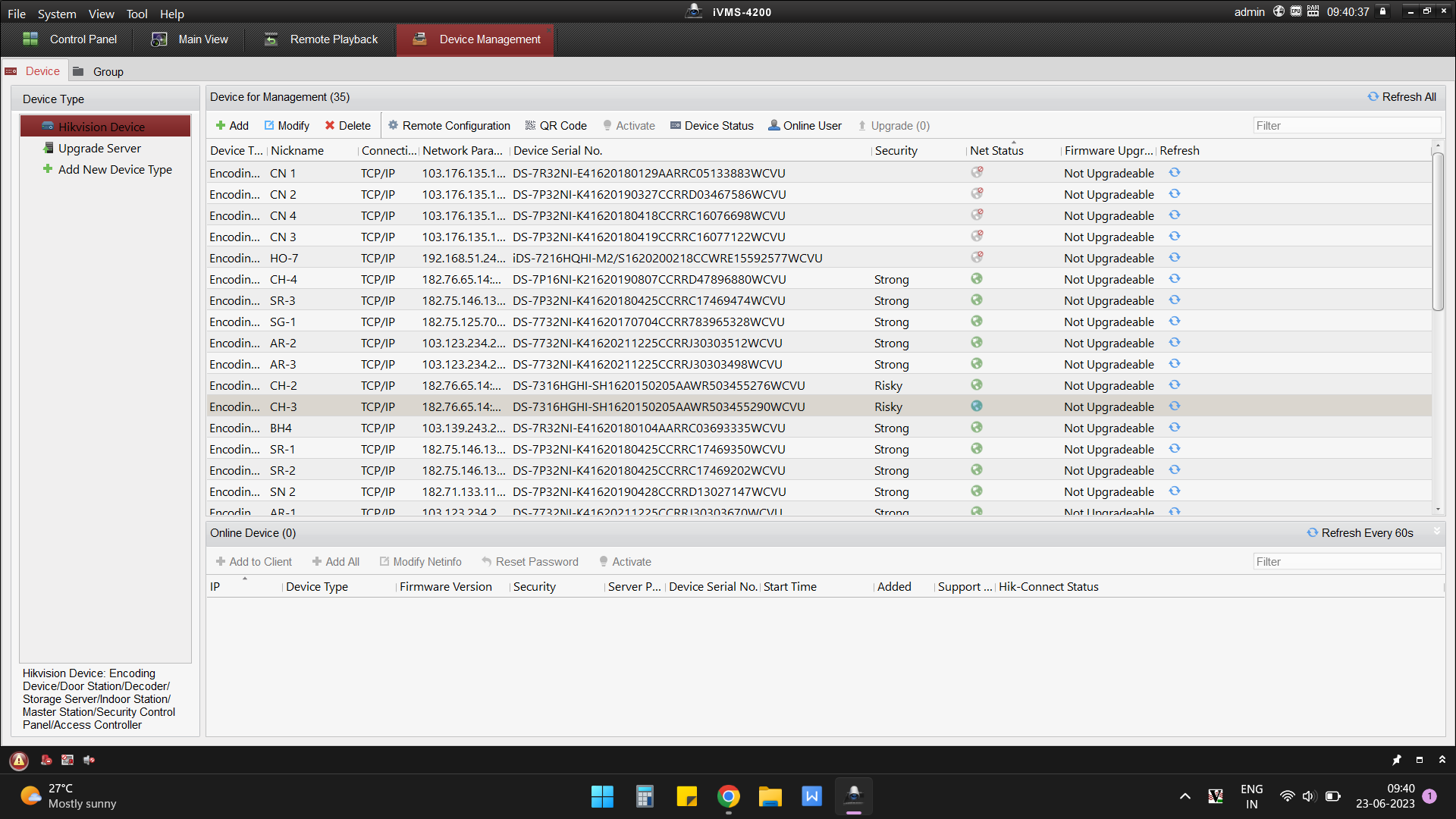Click the net status icon for CN 2
This screenshot has width=1456, height=819.
tap(977, 193)
